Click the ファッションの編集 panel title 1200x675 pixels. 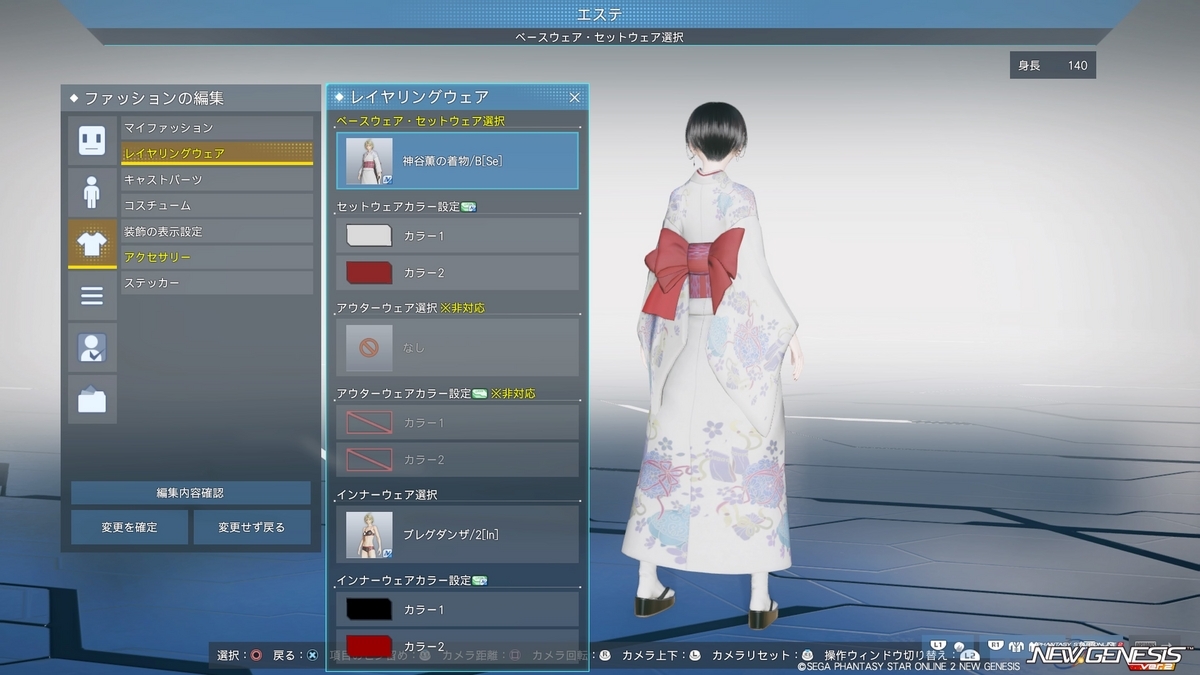click(x=154, y=98)
